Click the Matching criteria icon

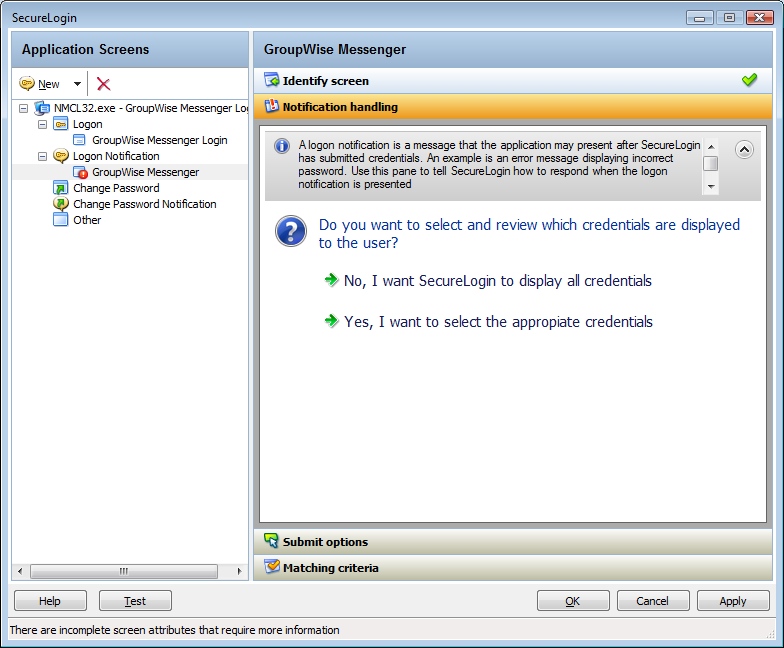click(x=272, y=566)
